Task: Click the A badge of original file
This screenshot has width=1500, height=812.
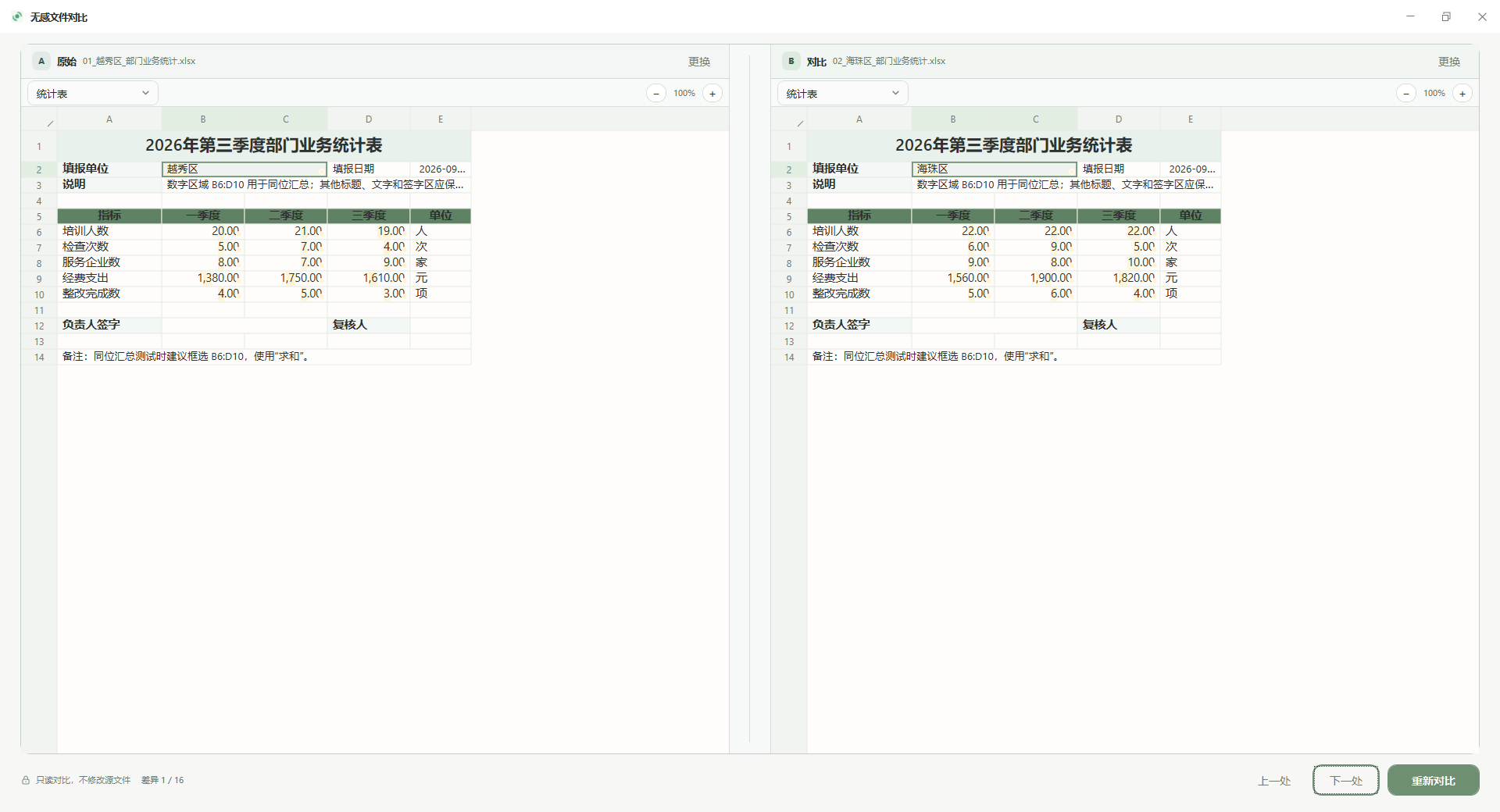Action: click(x=41, y=61)
